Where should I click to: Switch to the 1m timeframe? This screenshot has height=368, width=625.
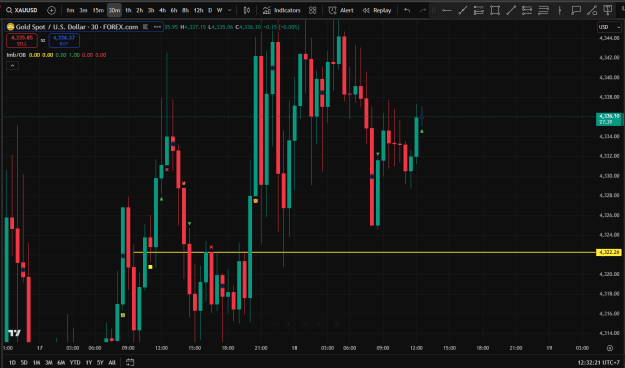[x=70, y=10]
